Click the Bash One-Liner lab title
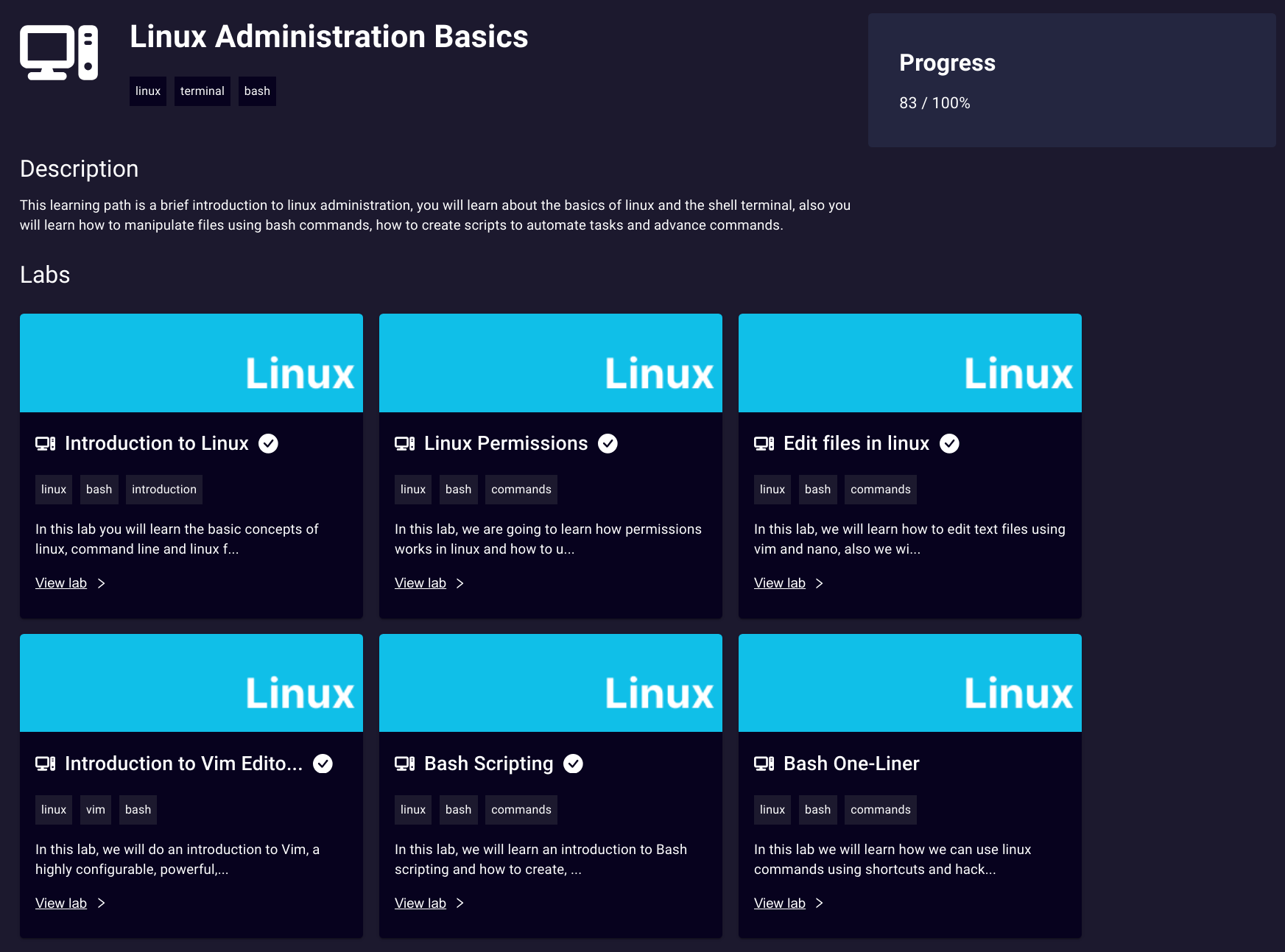The height and width of the screenshot is (952, 1285). tap(851, 764)
